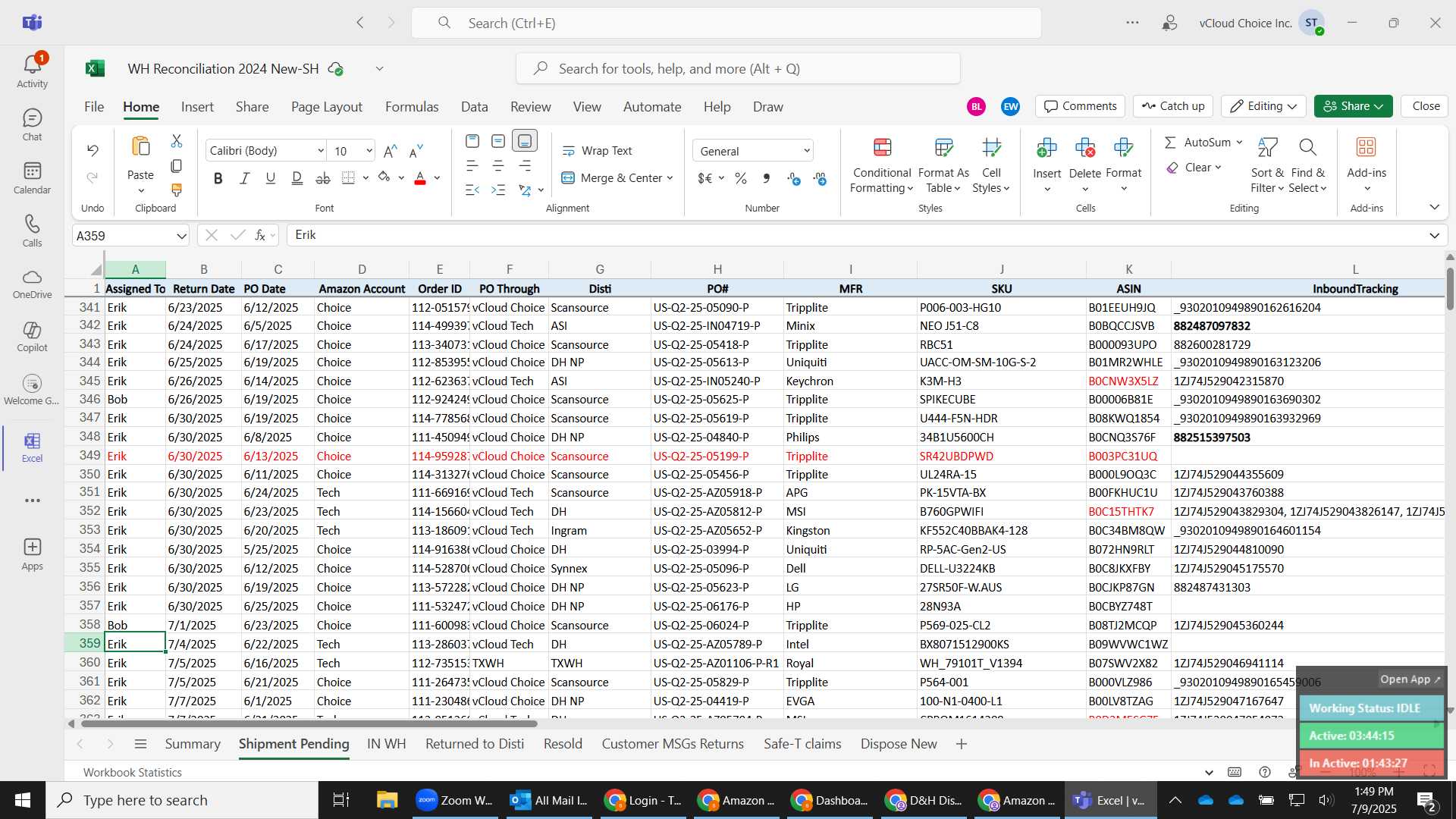Open the Page Layout ribbon tab
The image size is (1456, 819).
pyautogui.click(x=327, y=107)
